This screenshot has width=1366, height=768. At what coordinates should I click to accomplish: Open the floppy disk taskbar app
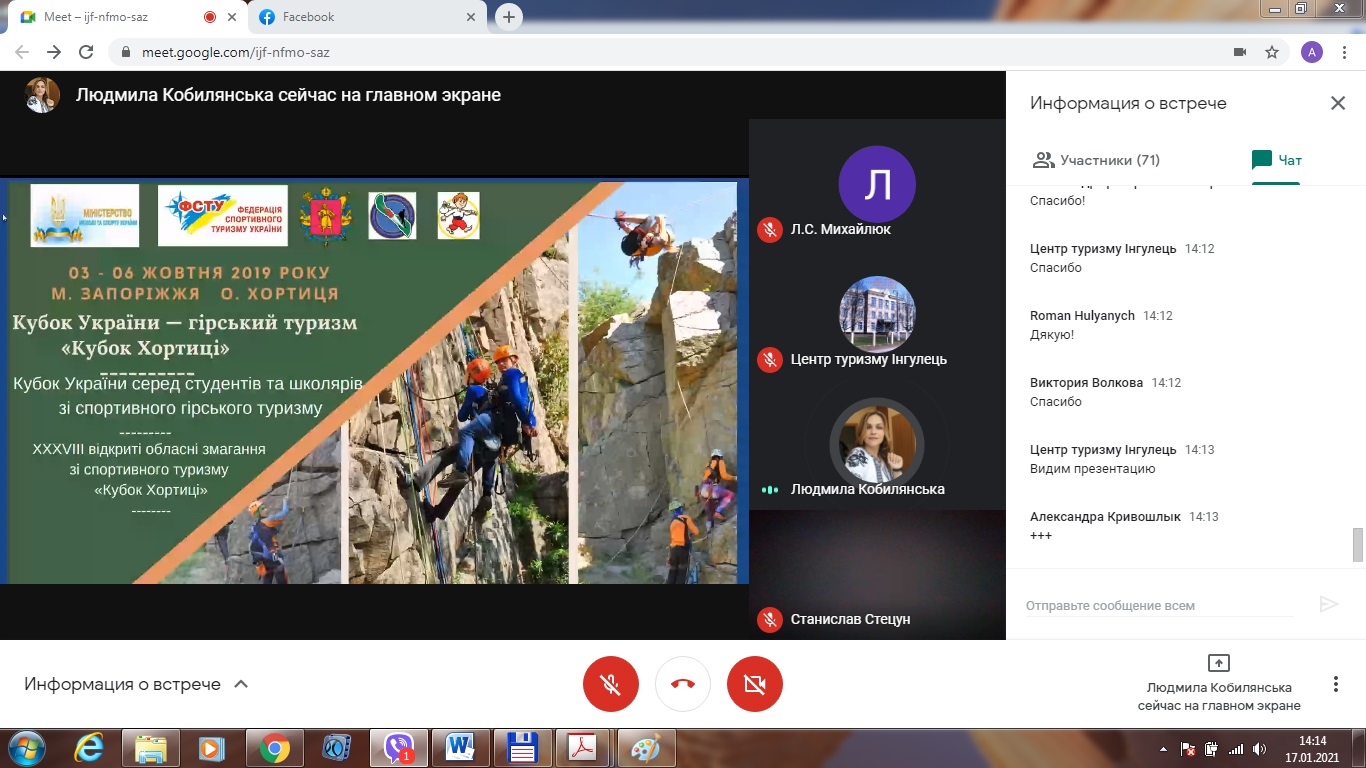pos(523,748)
